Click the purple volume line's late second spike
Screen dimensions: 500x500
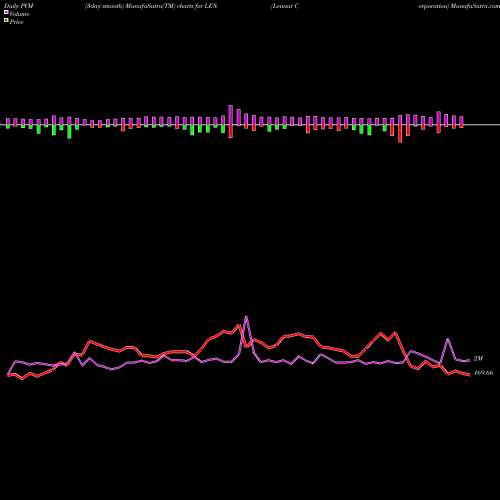[448, 339]
